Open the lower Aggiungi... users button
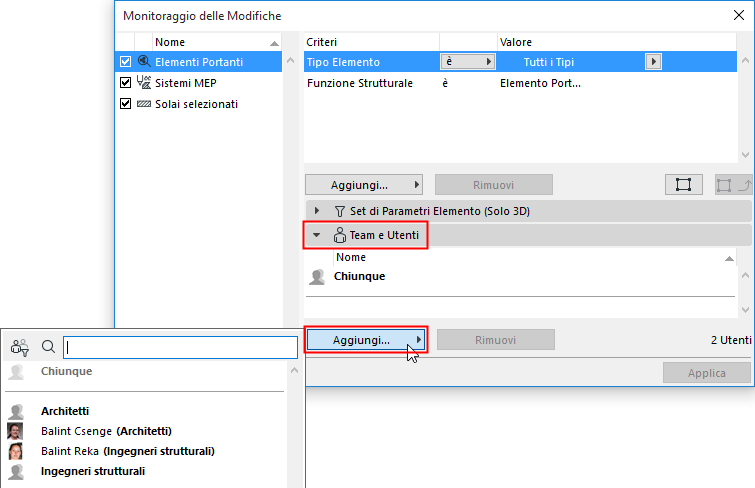The height and width of the screenshot is (488, 755). tap(366, 340)
